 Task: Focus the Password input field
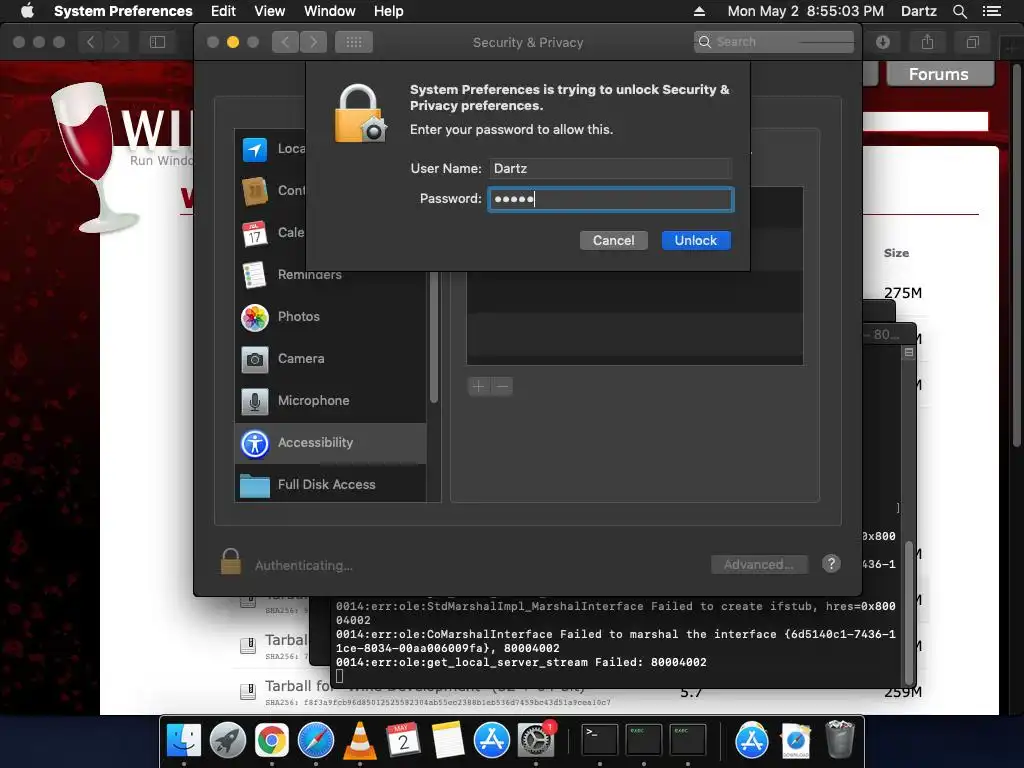(x=611, y=199)
